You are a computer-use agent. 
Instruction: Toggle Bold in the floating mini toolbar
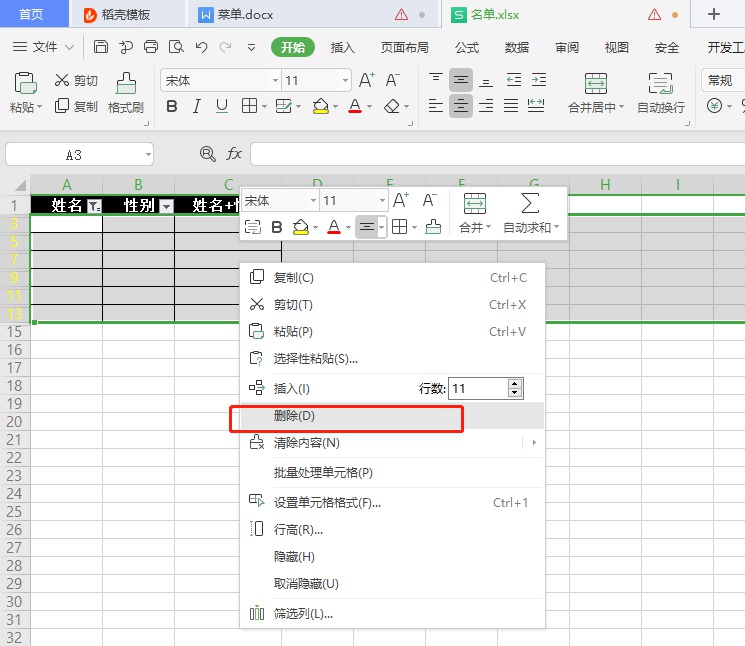coord(277,227)
